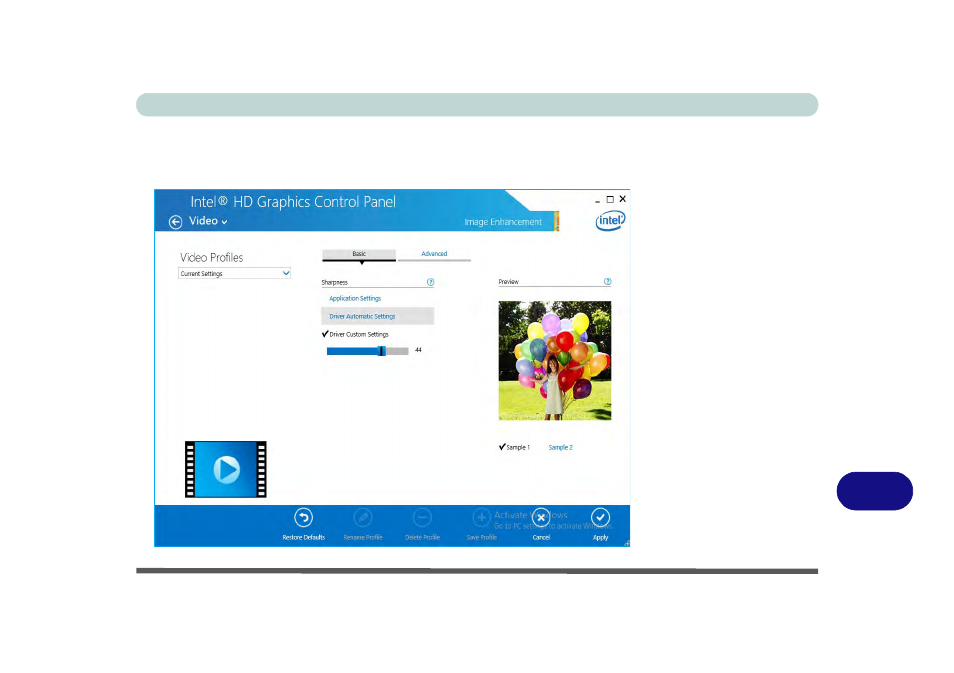Minimize the Intel Graphics Control Panel window

click(x=597, y=200)
